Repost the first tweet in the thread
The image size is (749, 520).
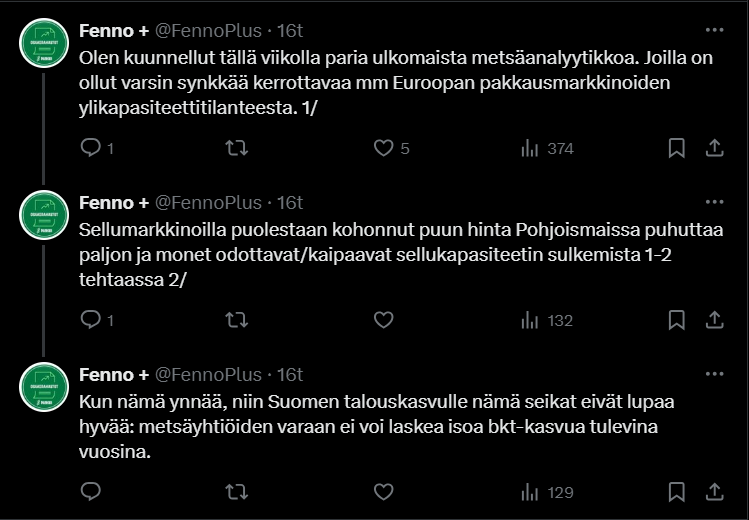pyautogui.click(x=237, y=148)
